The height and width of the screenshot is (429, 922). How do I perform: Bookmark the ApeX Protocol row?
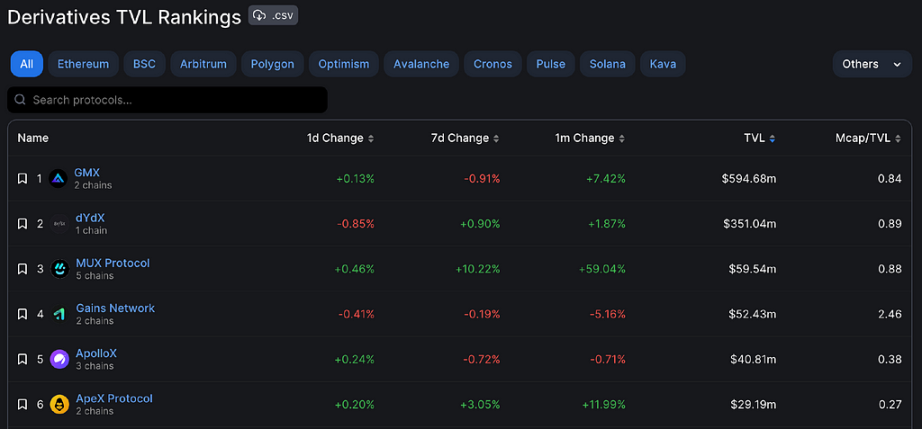coord(22,404)
